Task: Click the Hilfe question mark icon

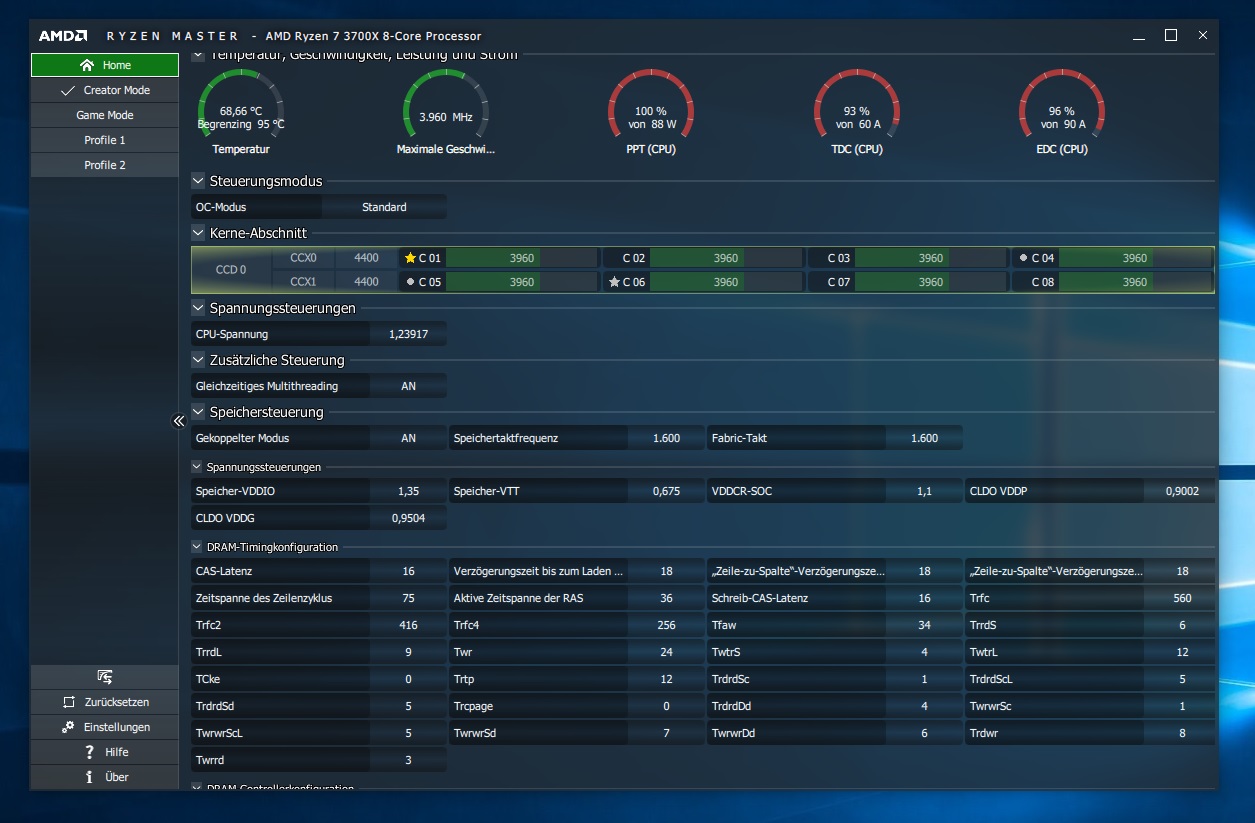Action: click(x=90, y=752)
